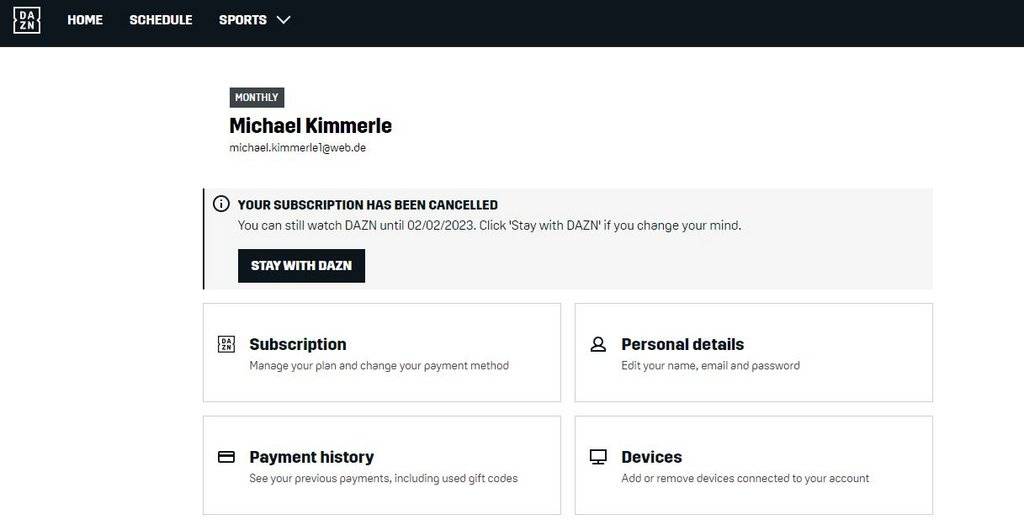1024x520 pixels.
Task: Open the Payment history heading link
Action: pyautogui.click(x=311, y=457)
